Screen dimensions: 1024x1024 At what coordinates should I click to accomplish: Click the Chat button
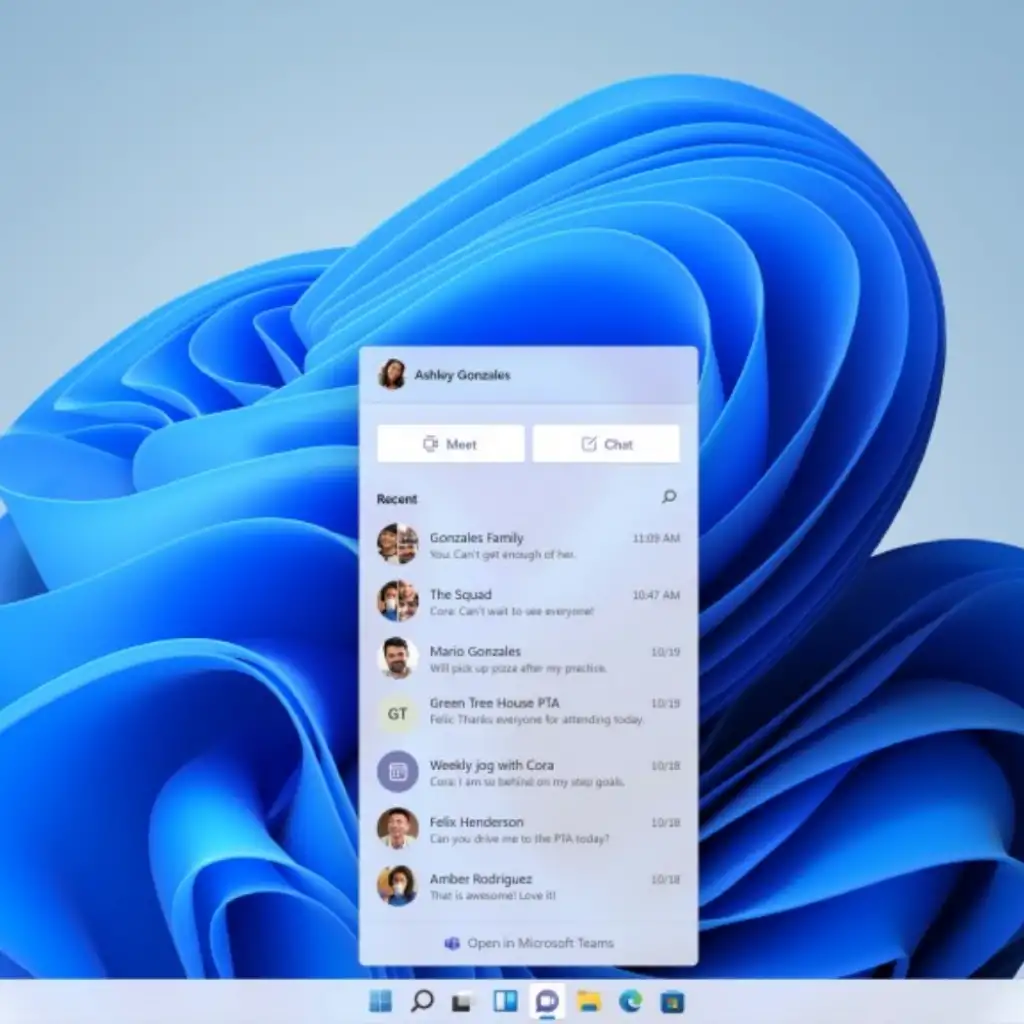click(606, 444)
